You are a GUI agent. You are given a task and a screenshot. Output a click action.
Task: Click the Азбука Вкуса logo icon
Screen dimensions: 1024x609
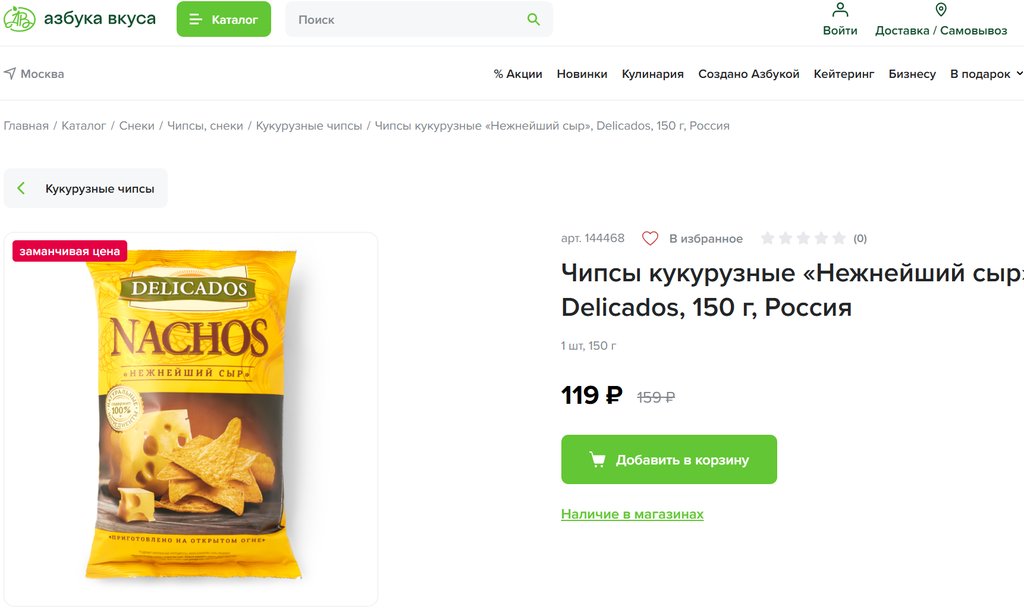[x=19, y=19]
